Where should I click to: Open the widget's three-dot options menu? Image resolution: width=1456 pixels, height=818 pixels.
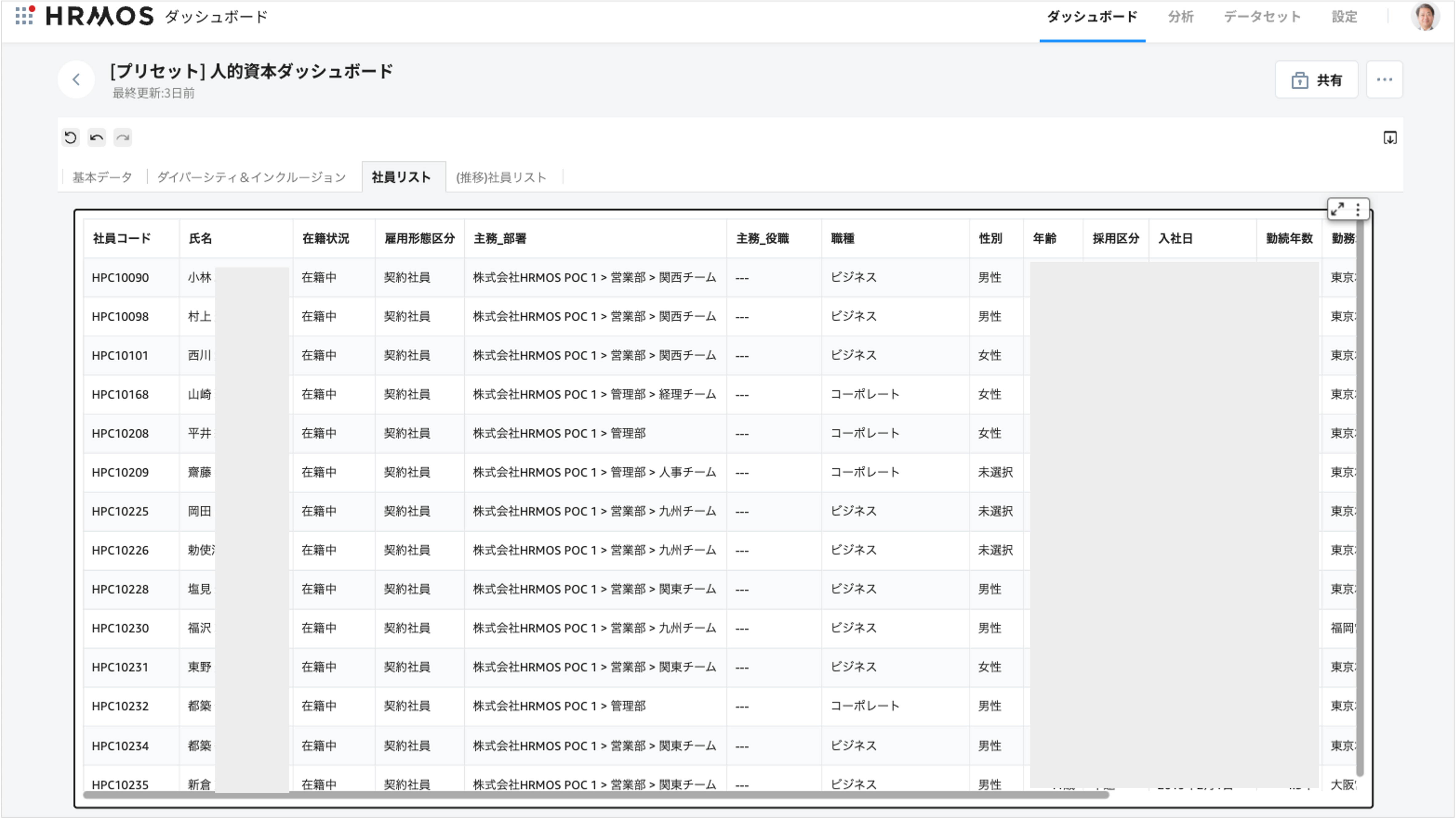click(x=1358, y=209)
